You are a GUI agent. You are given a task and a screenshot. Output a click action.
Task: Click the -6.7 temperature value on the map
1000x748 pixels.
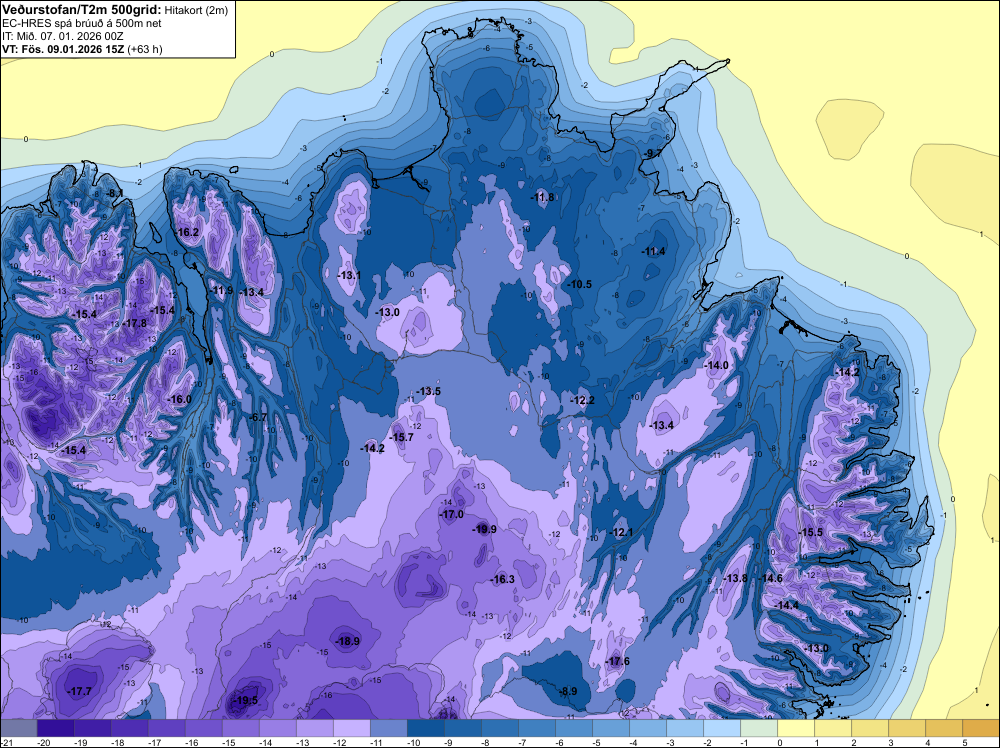(x=258, y=417)
